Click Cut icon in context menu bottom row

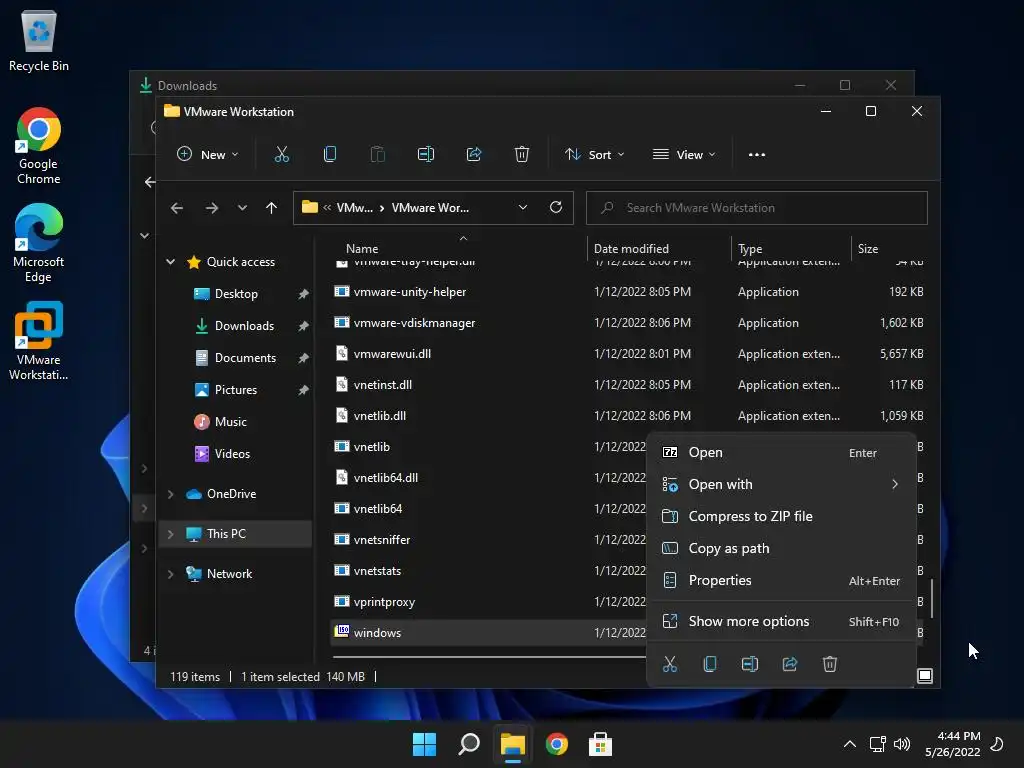click(x=670, y=664)
